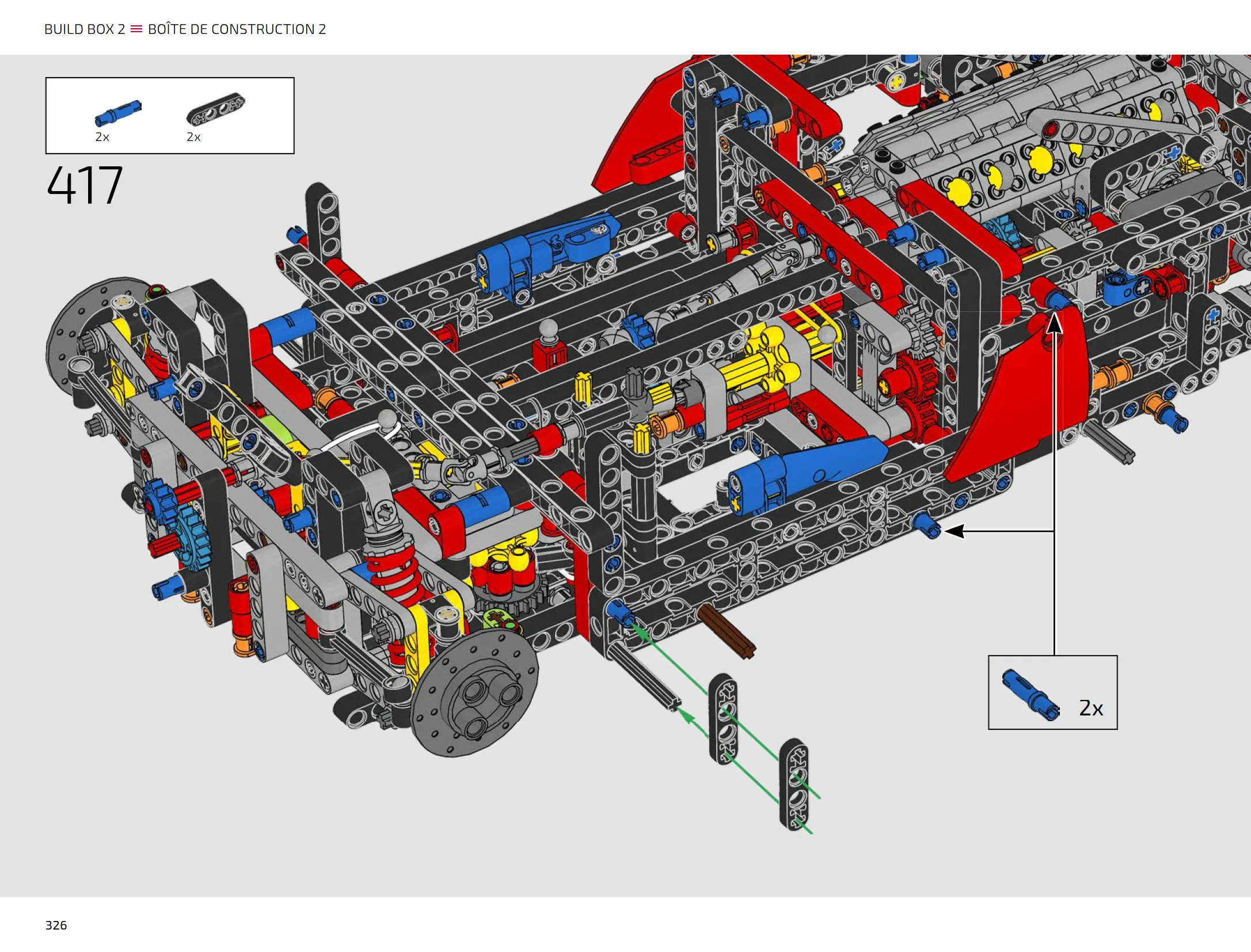The image size is (1251, 952).
Task: Click the blue pin in the callout box
Action: [1031, 695]
